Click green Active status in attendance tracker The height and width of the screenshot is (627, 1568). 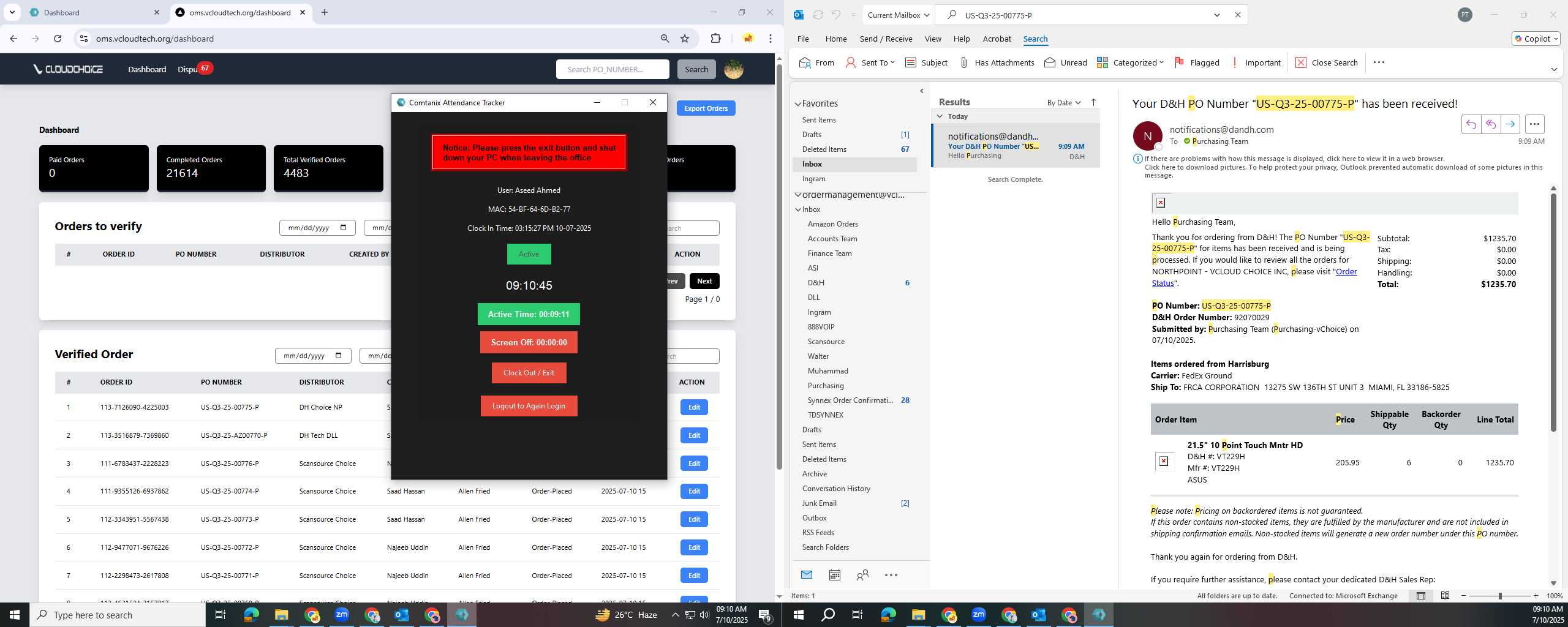point(529,254)
